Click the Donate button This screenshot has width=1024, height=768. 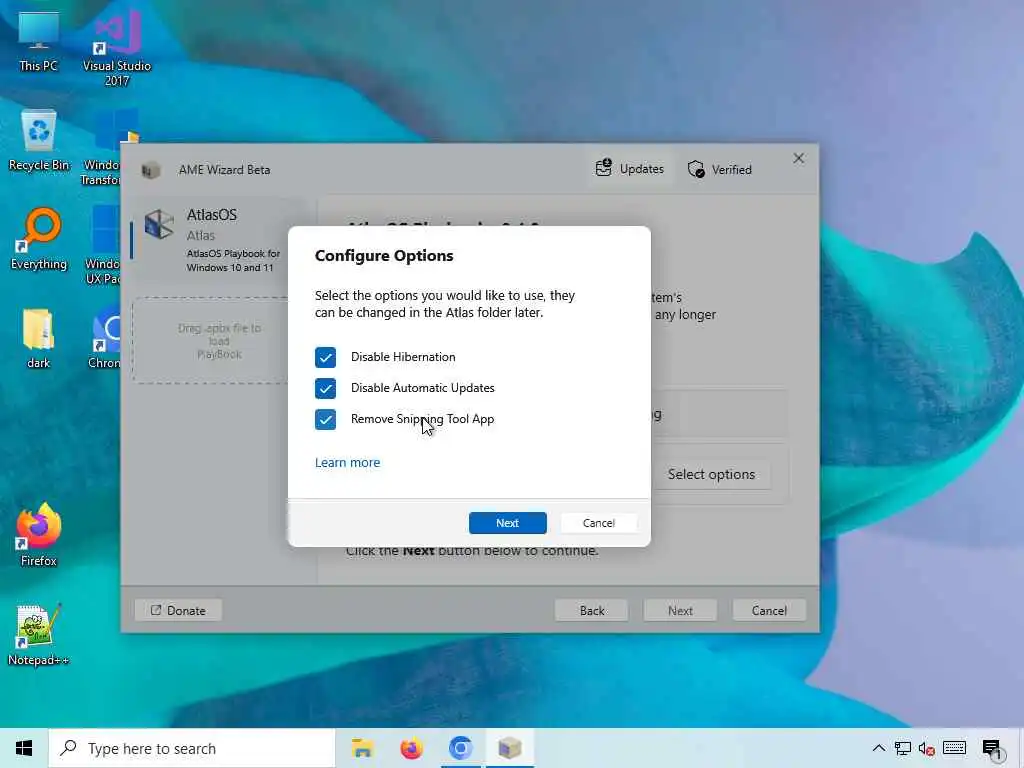[178, 611]
